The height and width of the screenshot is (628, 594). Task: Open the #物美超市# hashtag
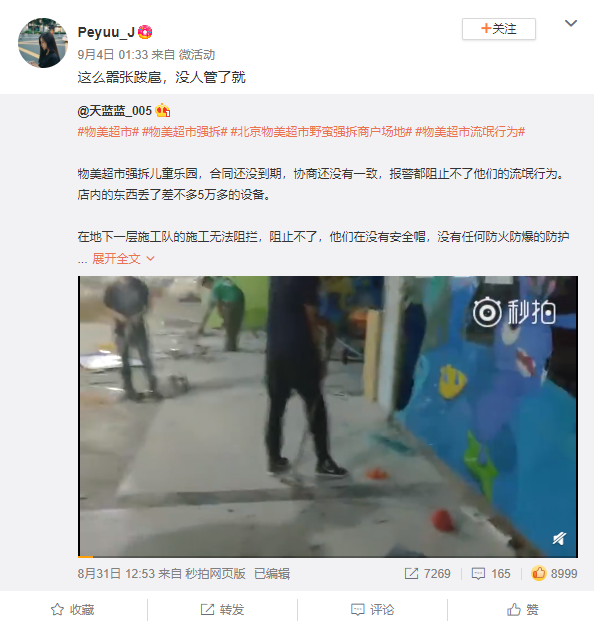click(x=108, y=132)
